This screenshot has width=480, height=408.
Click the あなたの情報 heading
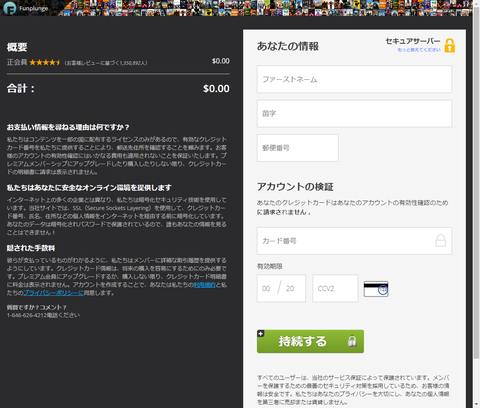(x=288, y=46)
